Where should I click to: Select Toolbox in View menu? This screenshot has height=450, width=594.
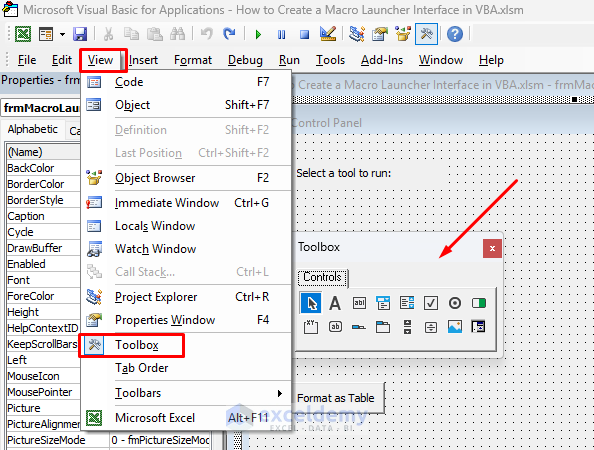186,345
